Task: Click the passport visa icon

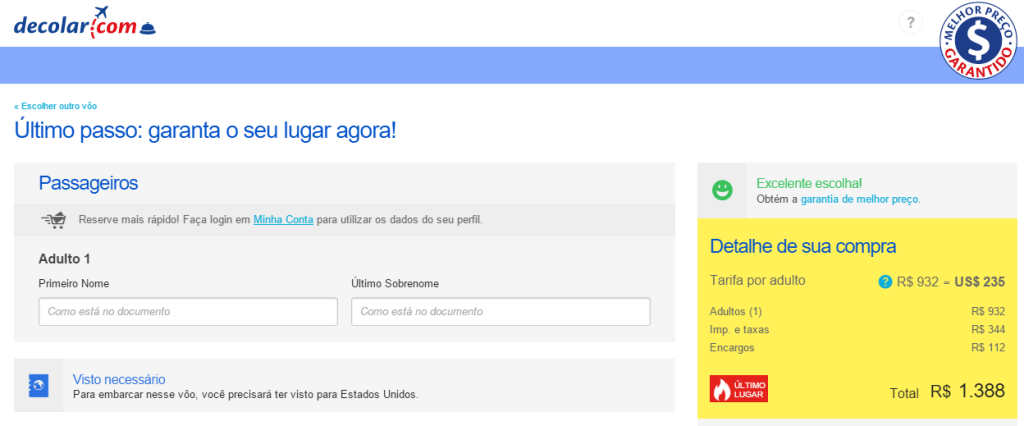Action: tap(39, 385)
